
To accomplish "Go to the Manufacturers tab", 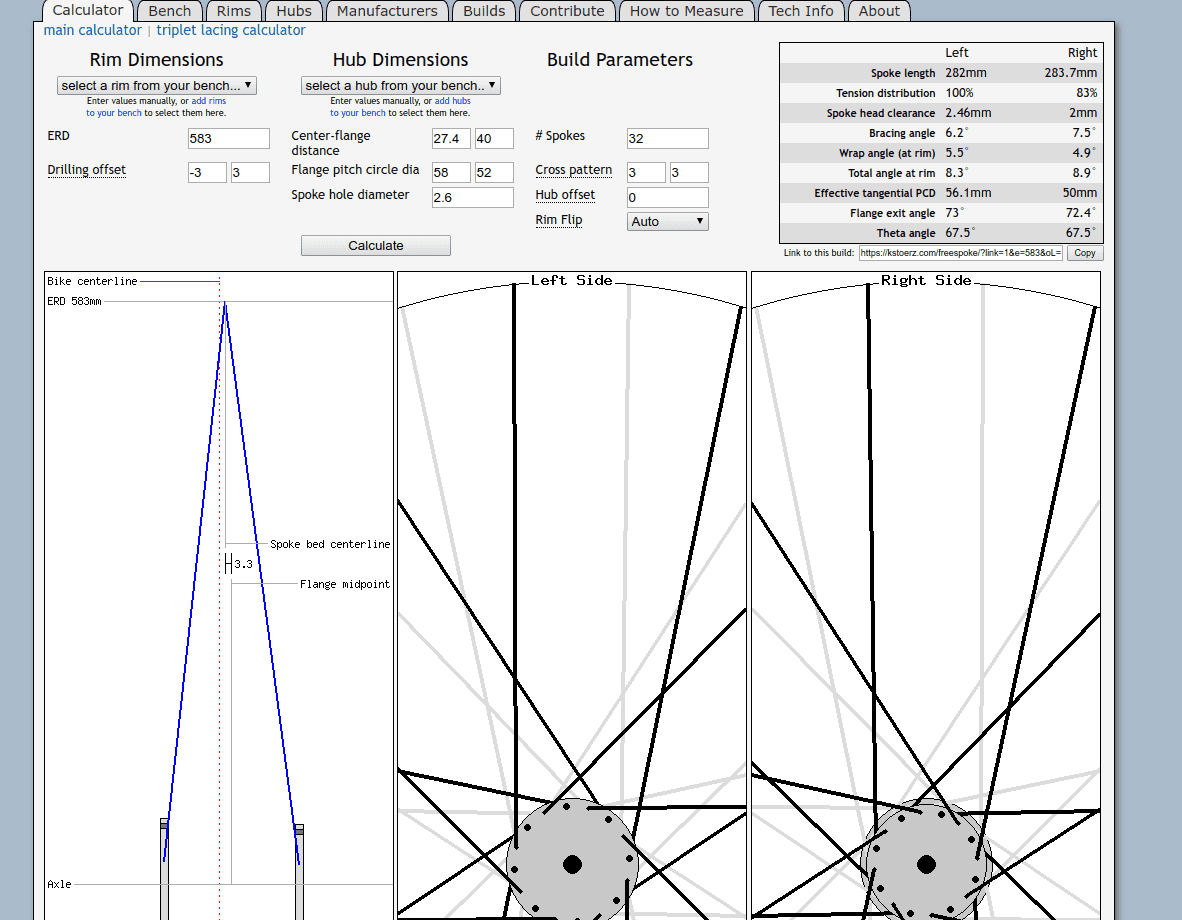I will click(x=387, y=11).
